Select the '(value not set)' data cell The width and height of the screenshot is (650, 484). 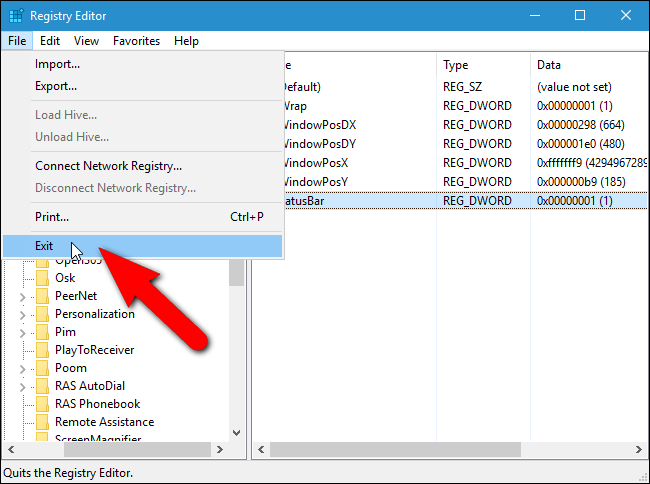[574, 87]
